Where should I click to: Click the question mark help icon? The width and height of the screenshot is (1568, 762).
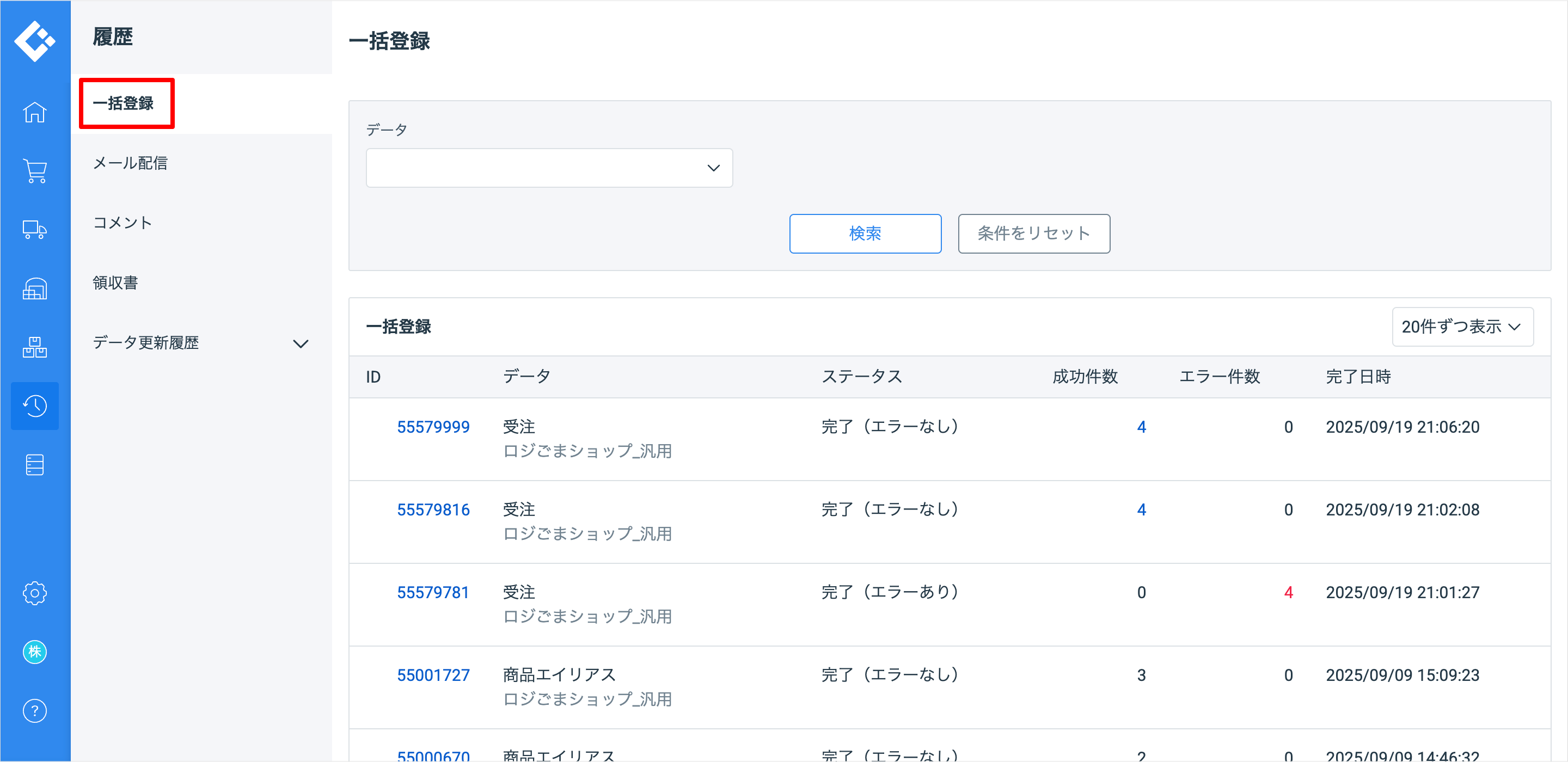point(35,711)
